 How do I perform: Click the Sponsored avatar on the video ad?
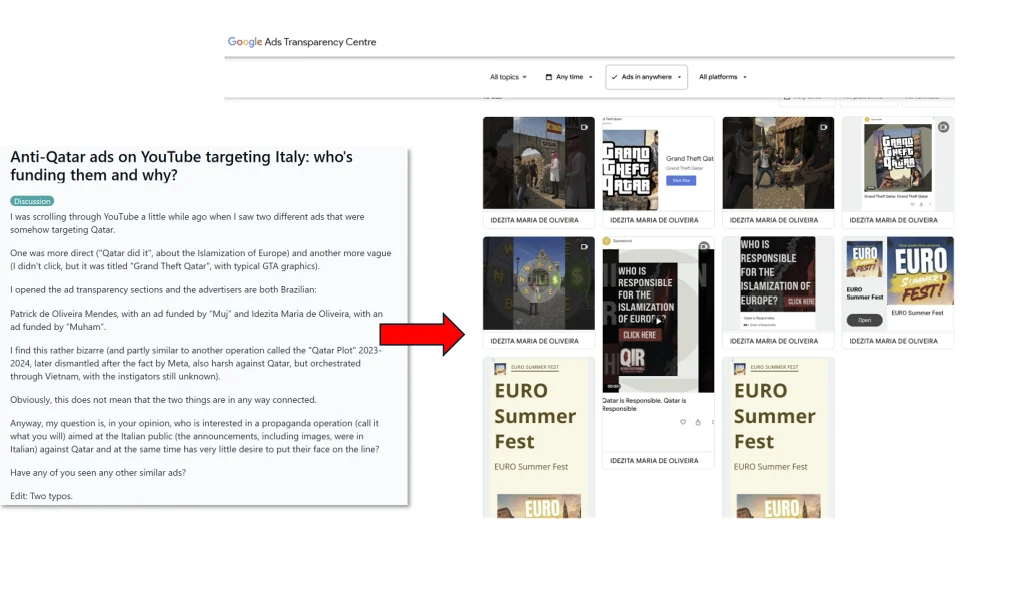click(606, 241)
